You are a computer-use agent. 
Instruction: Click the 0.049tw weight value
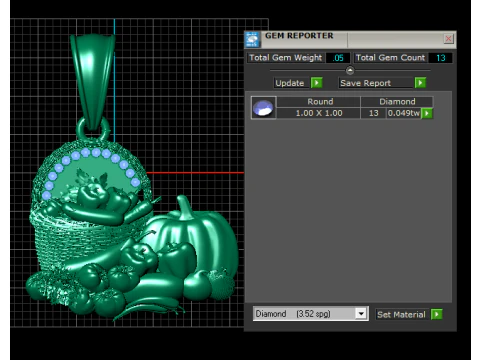[x=404, y=113]
